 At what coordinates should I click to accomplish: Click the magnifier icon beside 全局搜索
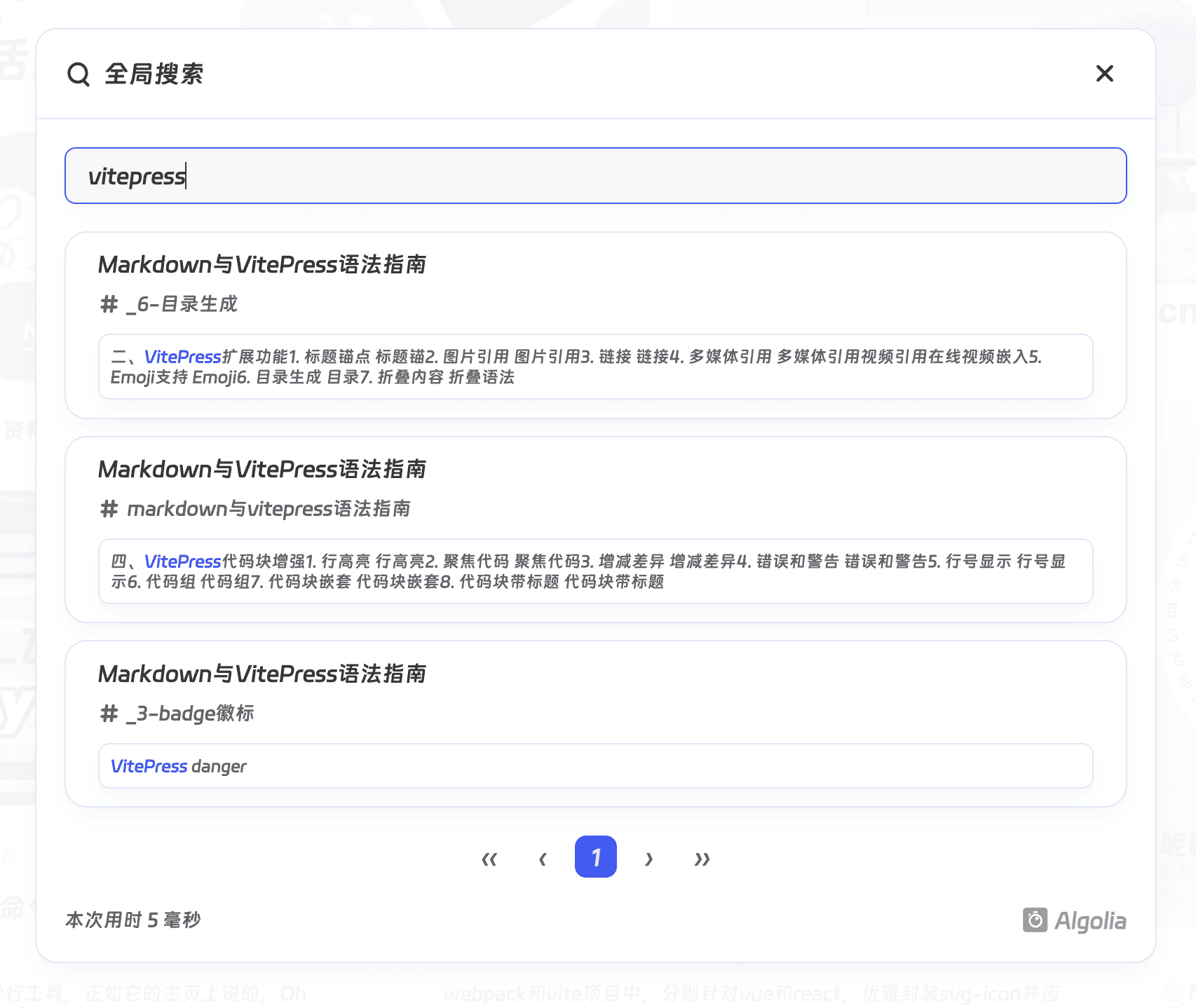click(79, 74)
